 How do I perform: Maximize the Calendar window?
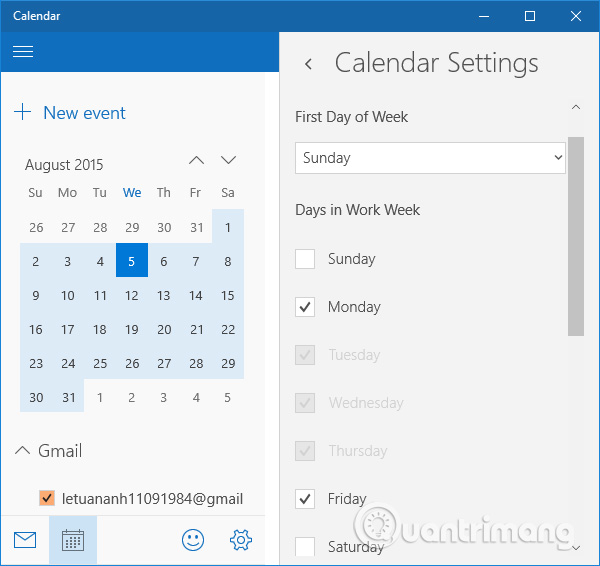pyautogui.click(x=530, y=16)
